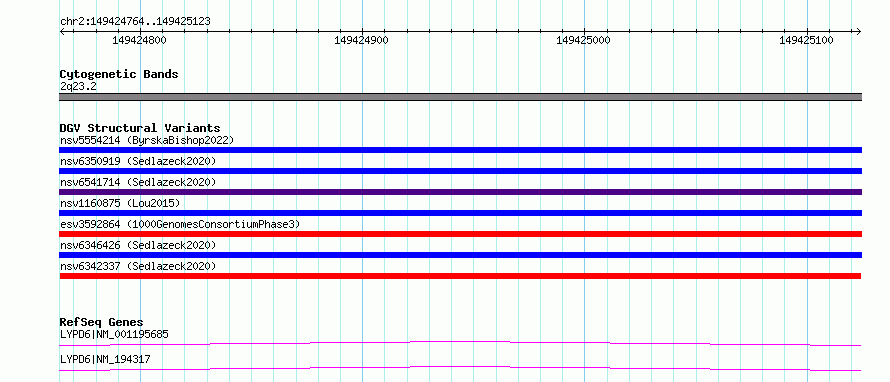
Task: Select the gray 2q23.2 cytogenetic band bar
Action: click(460, 97)
